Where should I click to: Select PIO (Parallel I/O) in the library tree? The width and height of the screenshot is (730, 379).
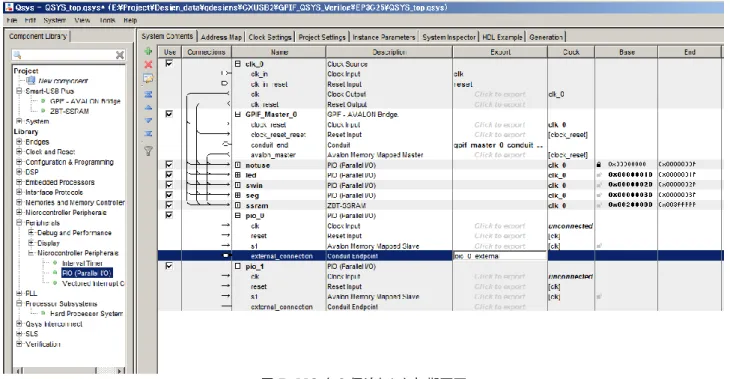coord(87,273)
